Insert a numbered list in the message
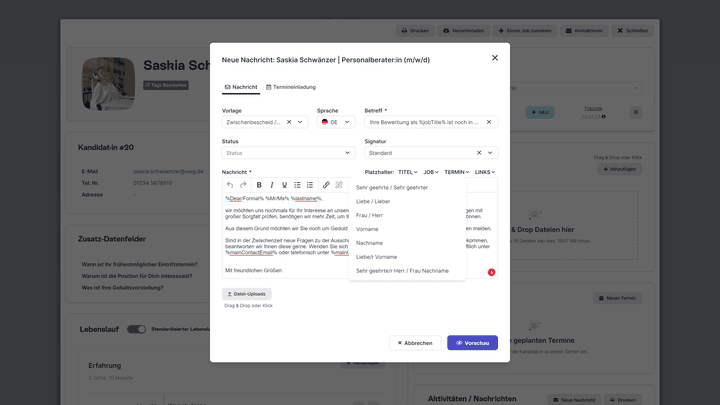This screenshot has width=720, height=405. 311,185
